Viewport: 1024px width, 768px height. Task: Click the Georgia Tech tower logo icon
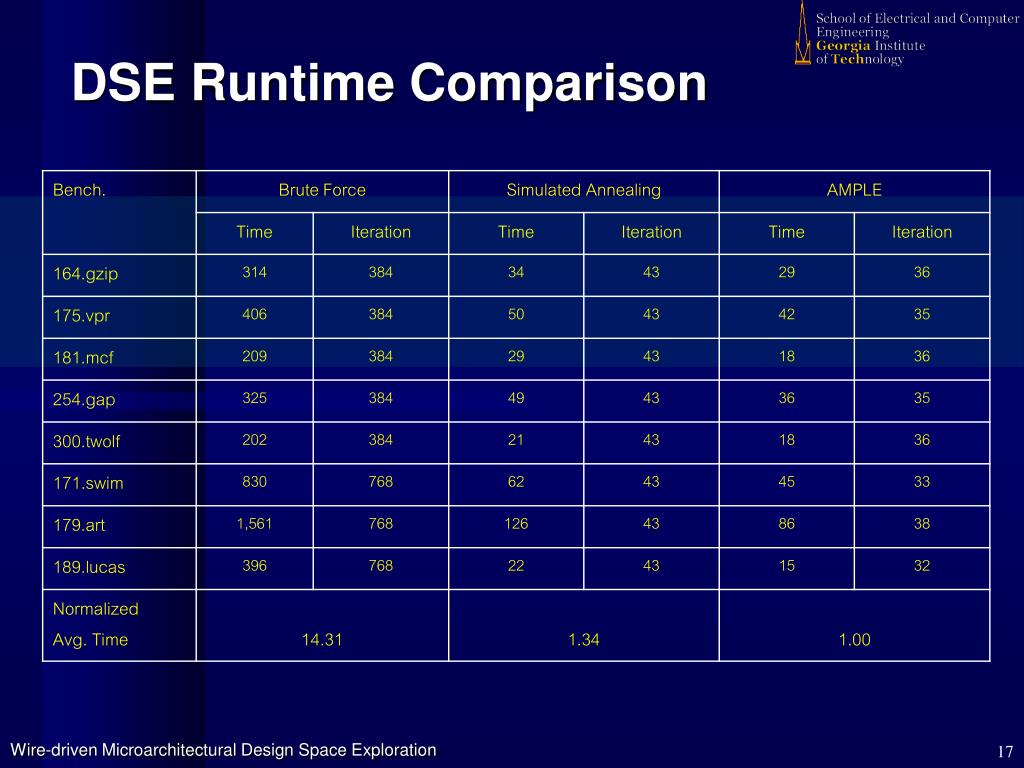click(x=803, y=33)
